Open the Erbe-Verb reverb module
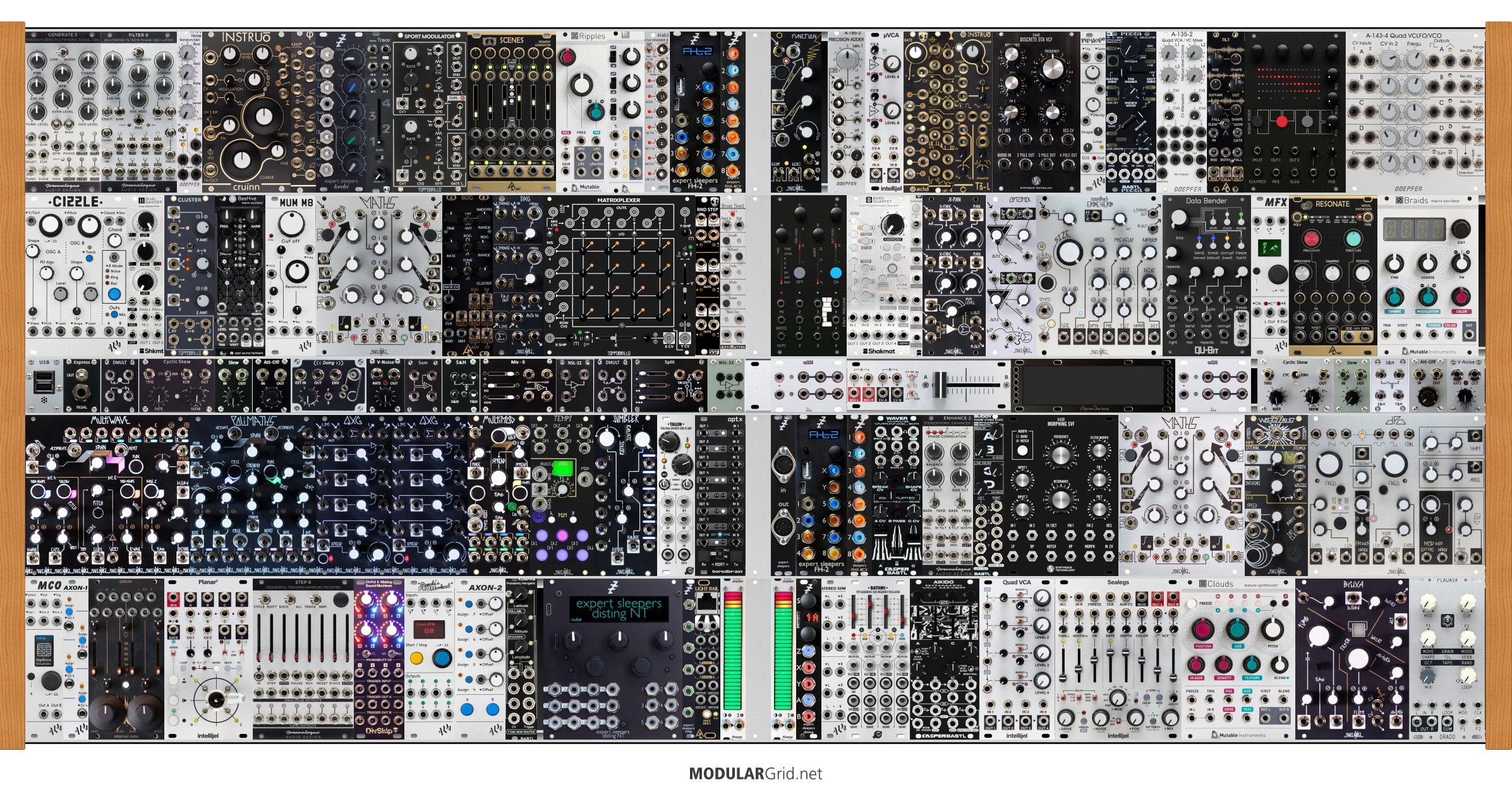This screenshot has width=1512, height=787. click(1099, 275)
